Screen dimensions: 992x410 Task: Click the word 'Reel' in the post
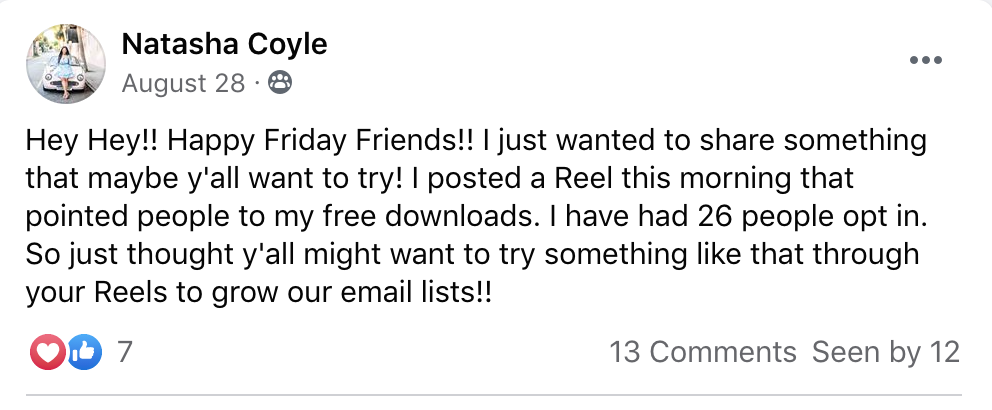[x=584, y=178]
